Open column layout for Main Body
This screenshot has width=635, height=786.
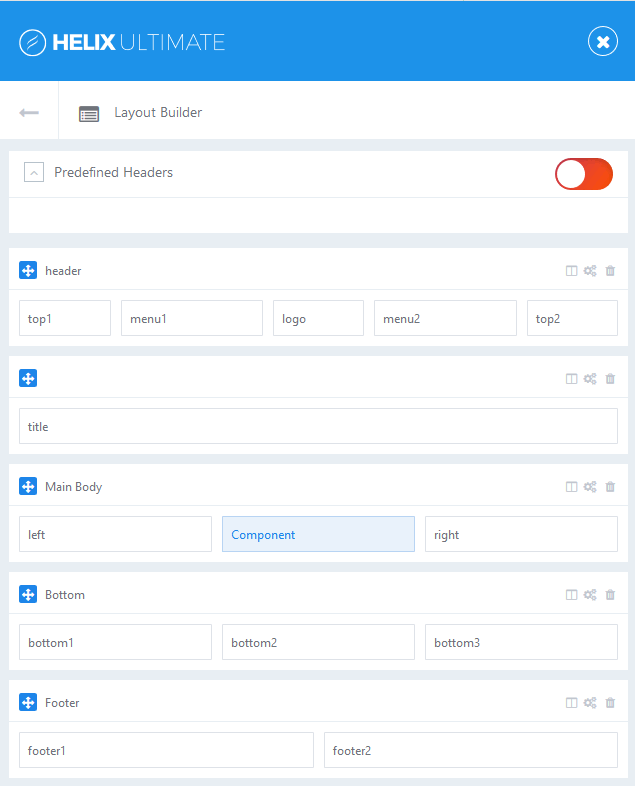571,487
